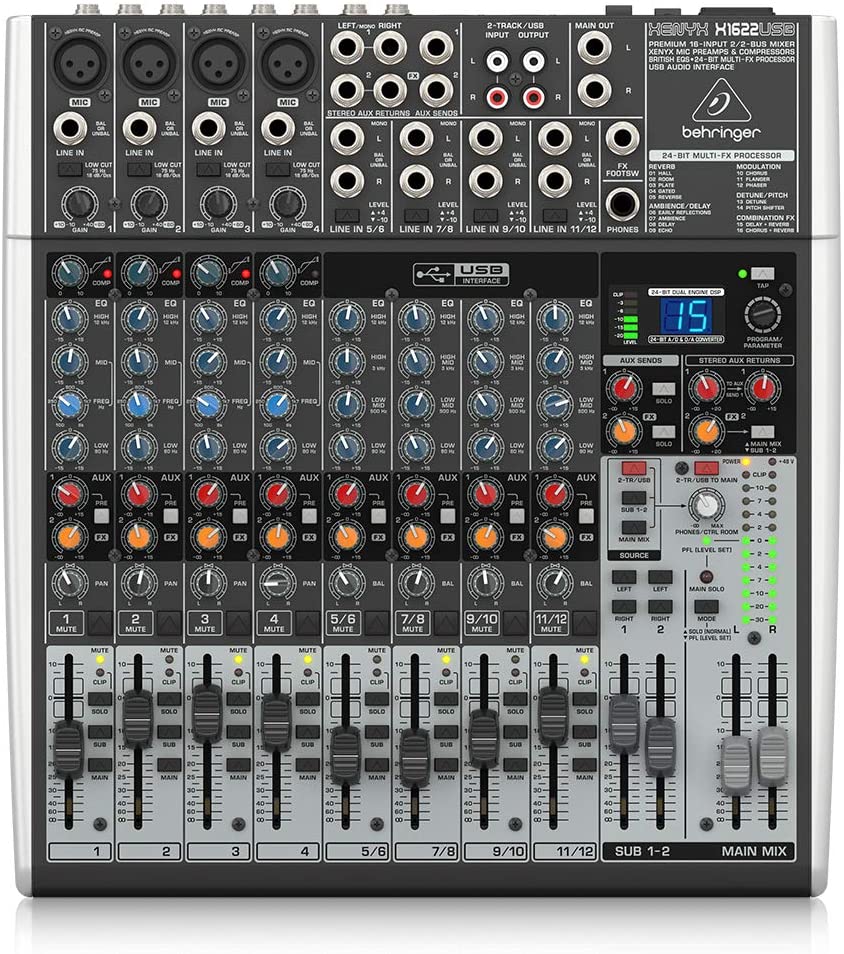Click the PHONES/CTRL ROOM knob
This screenshot has height=954, width=844.
point(707,505)
